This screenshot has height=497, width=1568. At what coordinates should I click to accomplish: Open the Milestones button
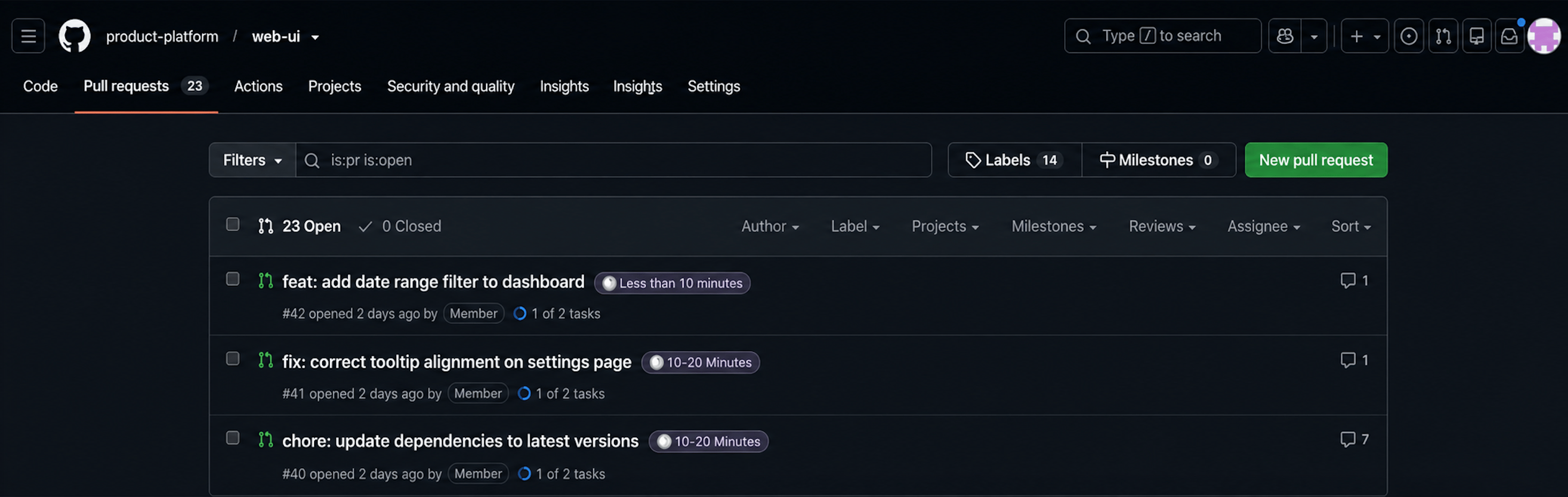(1158, 160)
